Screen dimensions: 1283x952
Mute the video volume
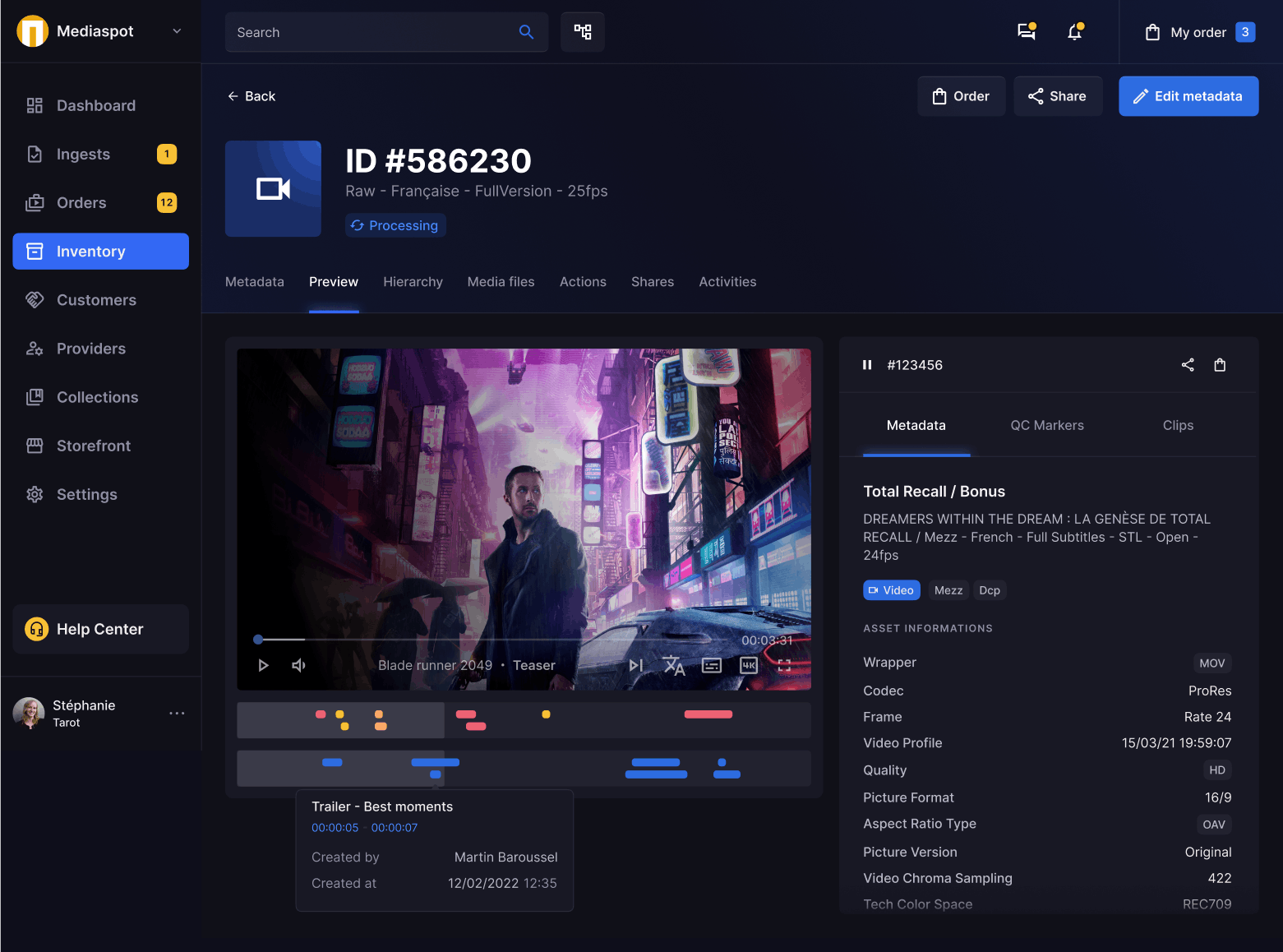coord(299,665)
